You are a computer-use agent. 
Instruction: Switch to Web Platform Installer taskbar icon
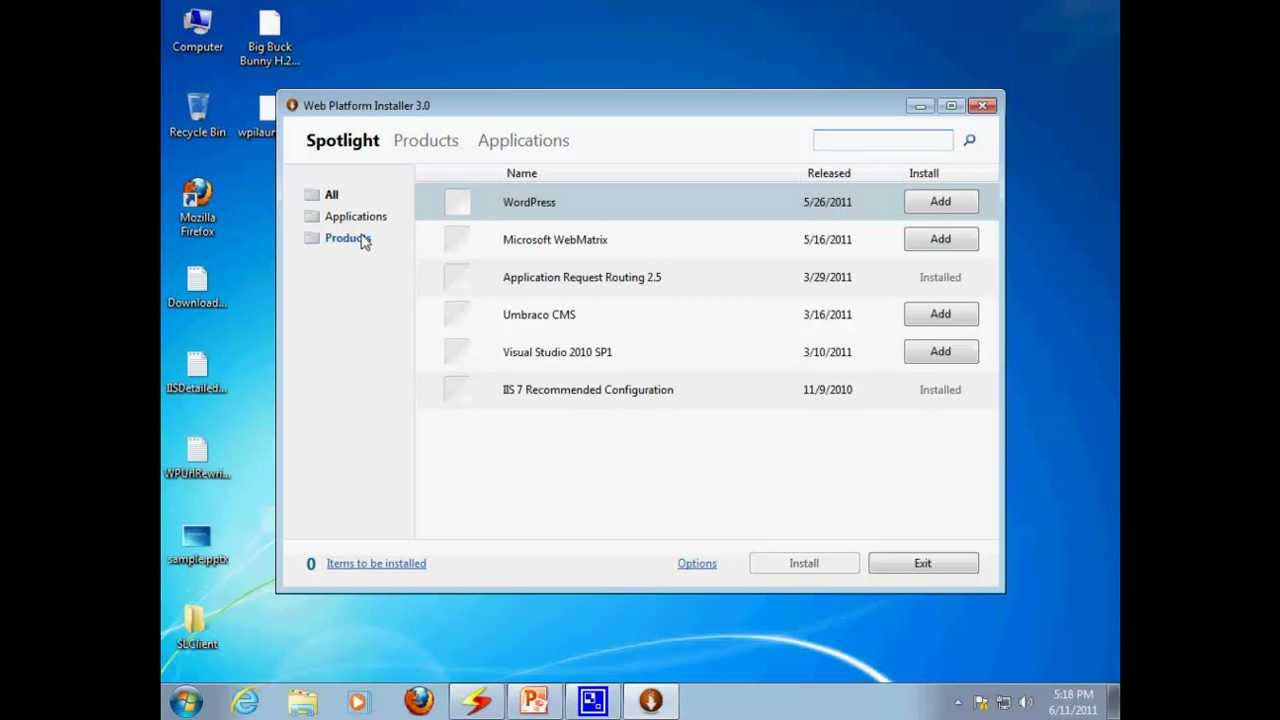coord(651,701)
